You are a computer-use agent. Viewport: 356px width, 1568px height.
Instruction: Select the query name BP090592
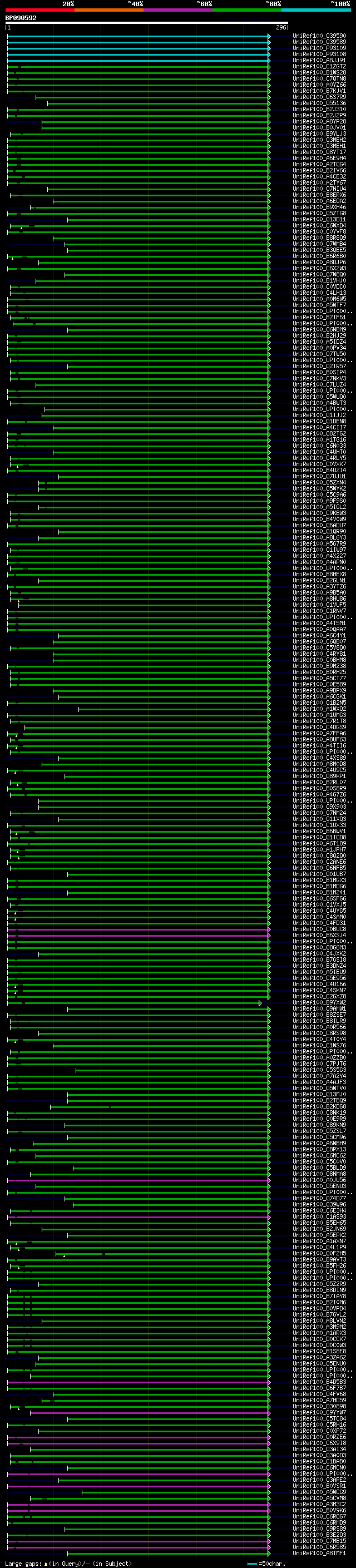(21, 18)
